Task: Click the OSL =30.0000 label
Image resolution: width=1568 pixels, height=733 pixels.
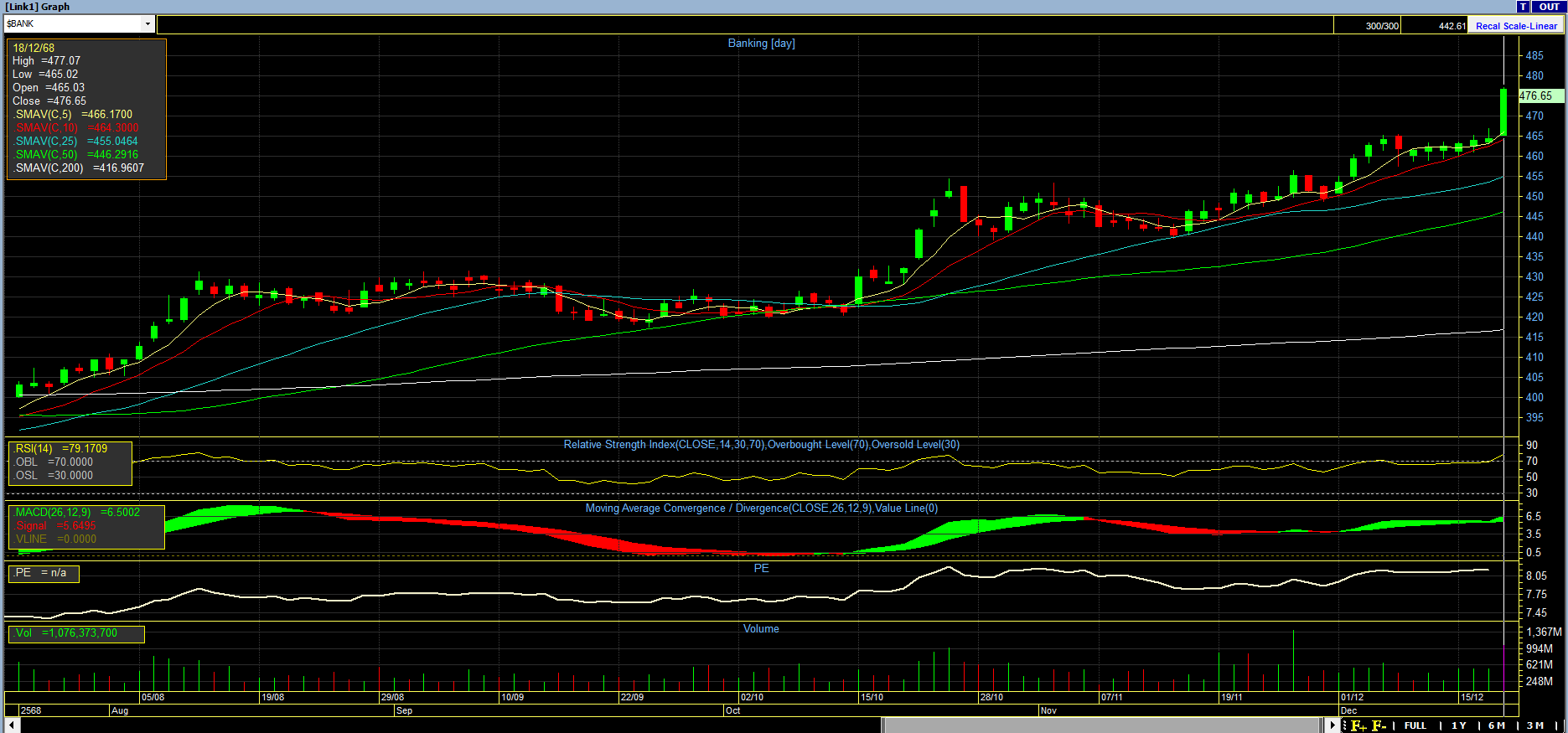Action: coord(54,475)
